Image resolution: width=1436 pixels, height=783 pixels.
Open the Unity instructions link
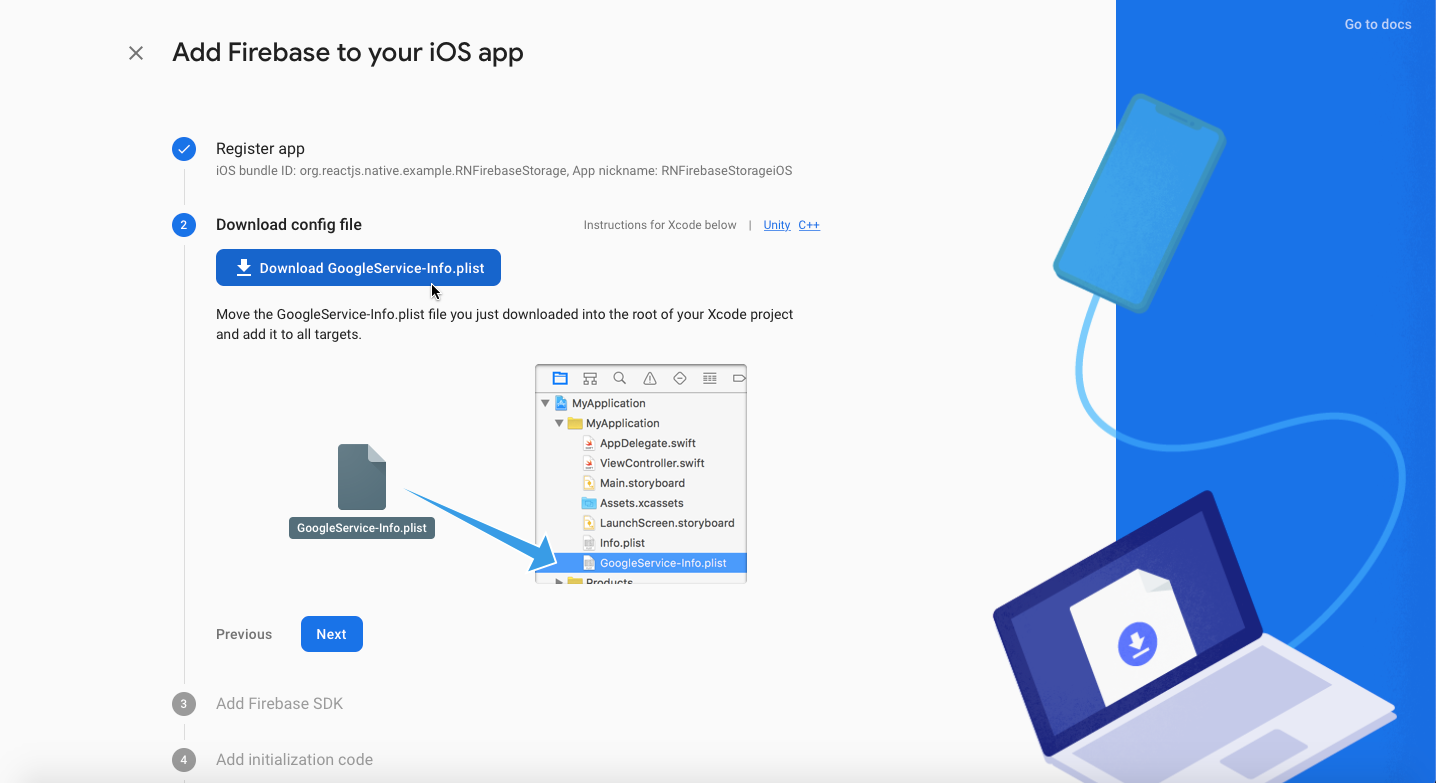(x=777, y=225)
